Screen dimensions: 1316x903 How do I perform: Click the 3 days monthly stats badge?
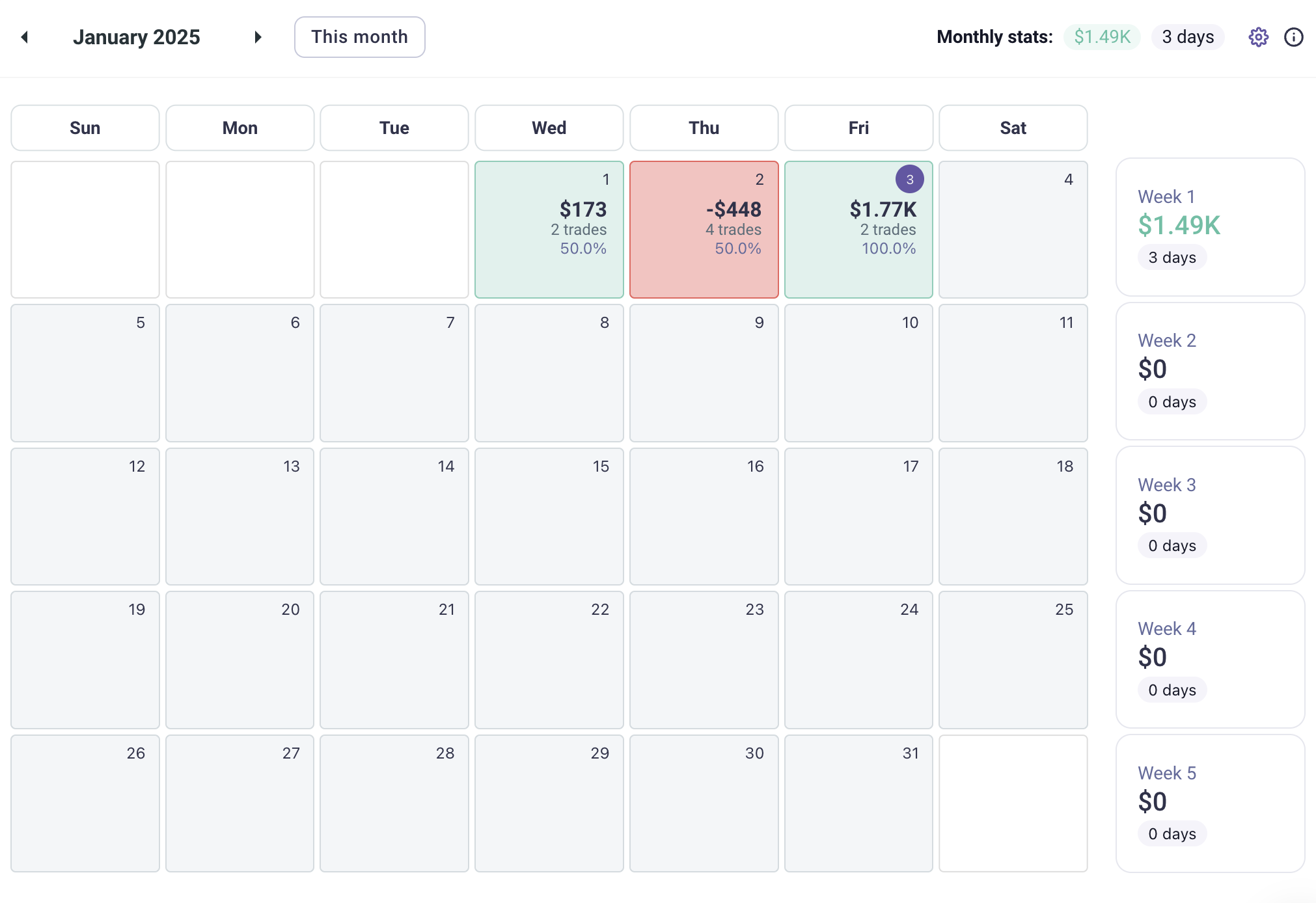pyautogui.click(x=1188, y=37)
